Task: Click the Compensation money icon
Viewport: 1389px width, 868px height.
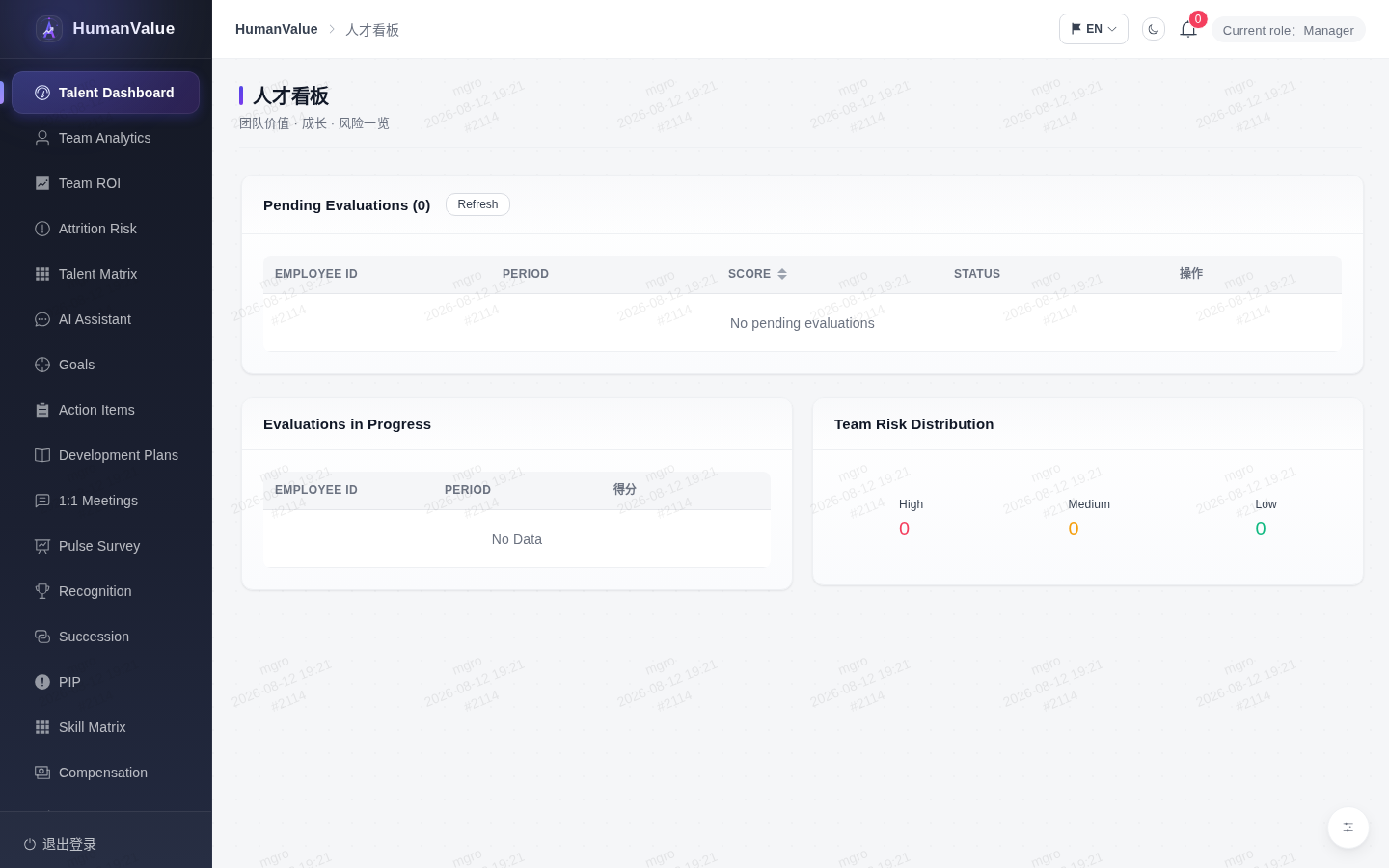Action: (42, 773)
